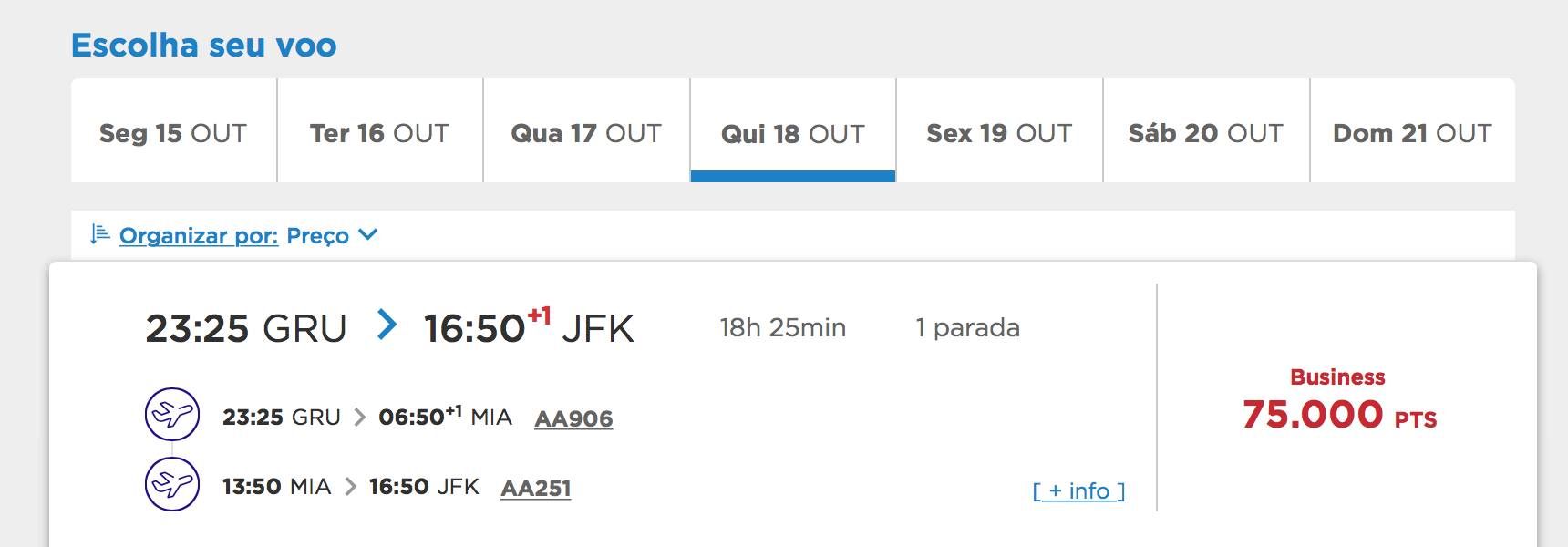The height and width of the screenshot is (547, 1568).
Task: Click the arrow between GRU and MIA
Action: [x=360, y=418]
